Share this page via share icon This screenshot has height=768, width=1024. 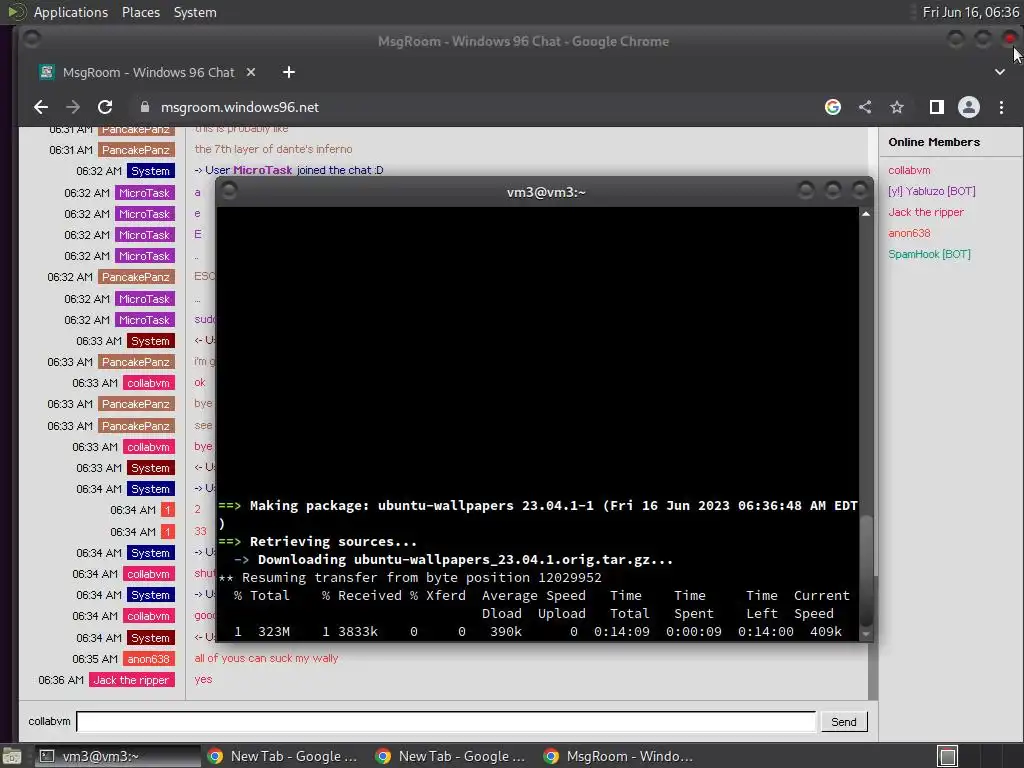pyautogui.click(x=865, y=107)
